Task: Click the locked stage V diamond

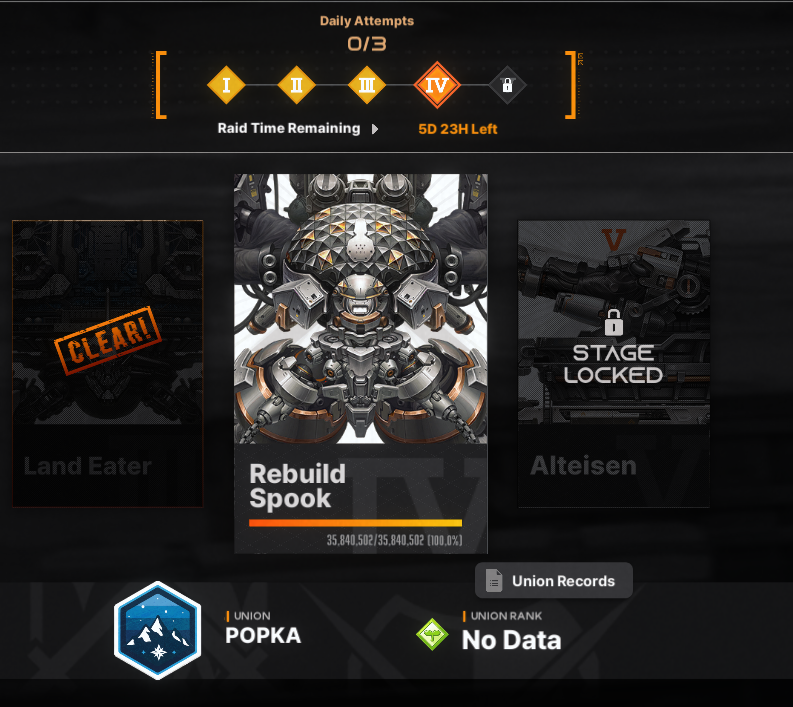Action: (507, 85)
